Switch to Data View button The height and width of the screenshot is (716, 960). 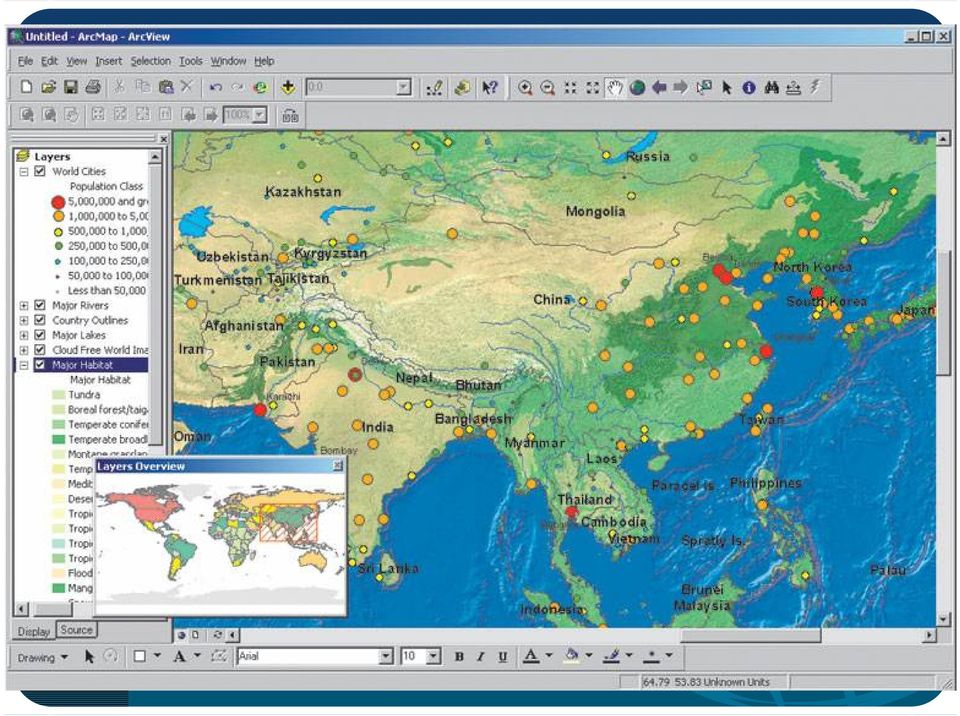[x=181, y=635]
